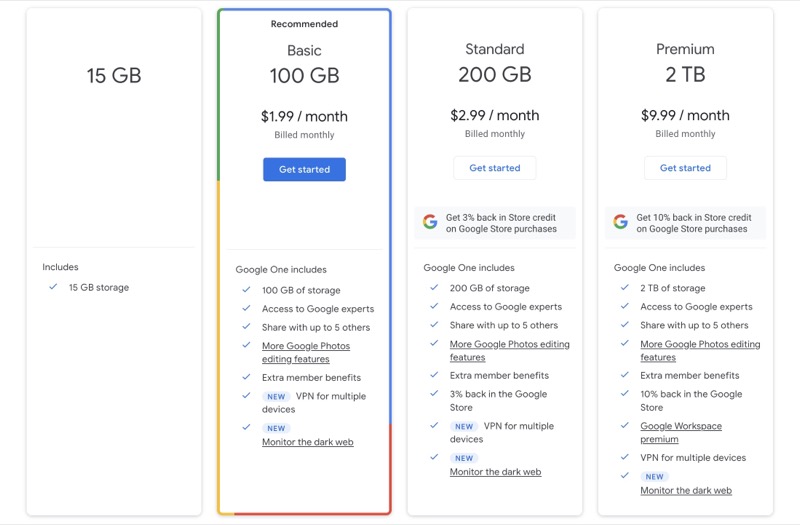
Task: Click the checkmark next to 100 GB of storage
Action: [246, 289]
